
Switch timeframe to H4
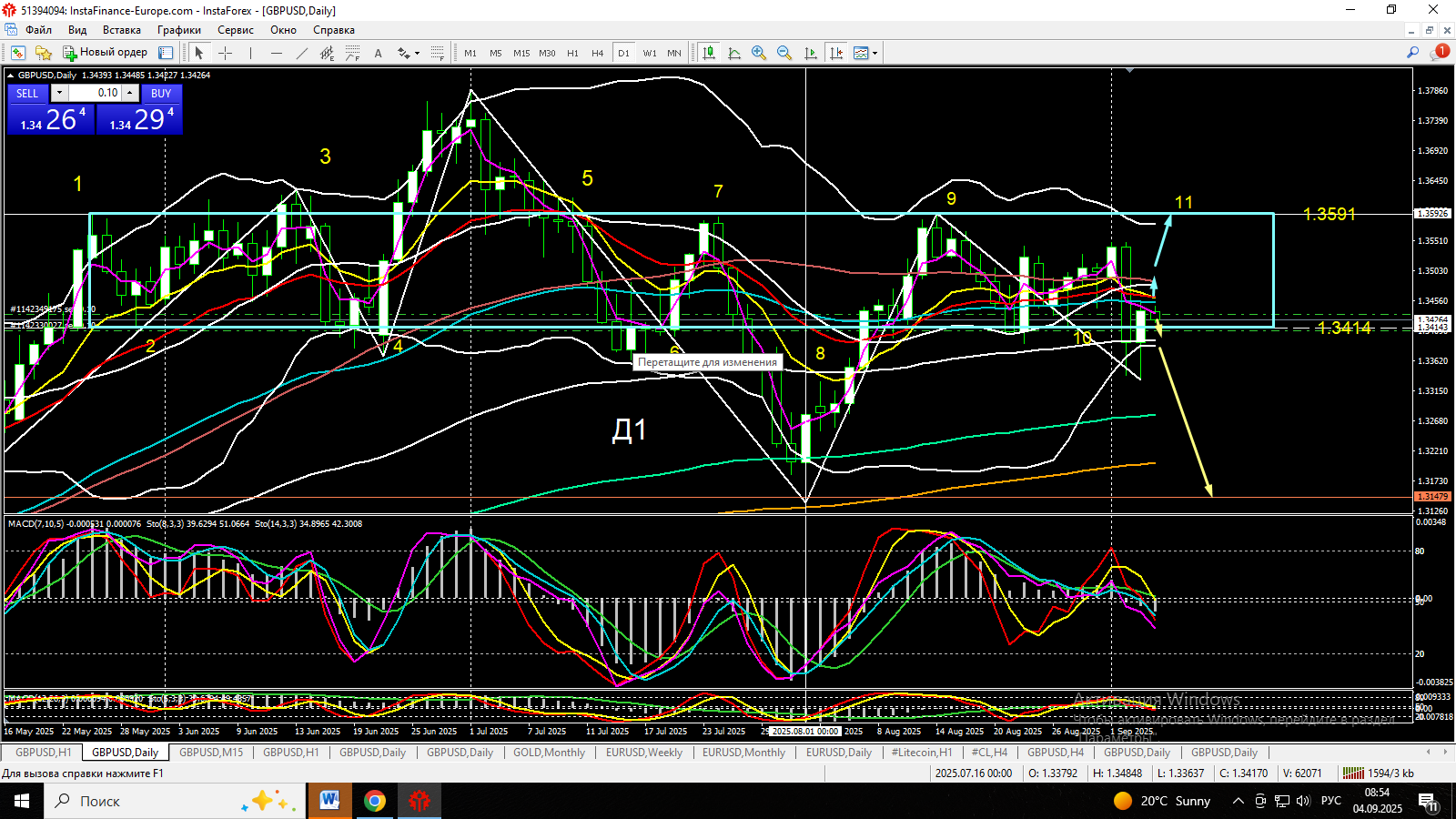[x=598, y=53]
